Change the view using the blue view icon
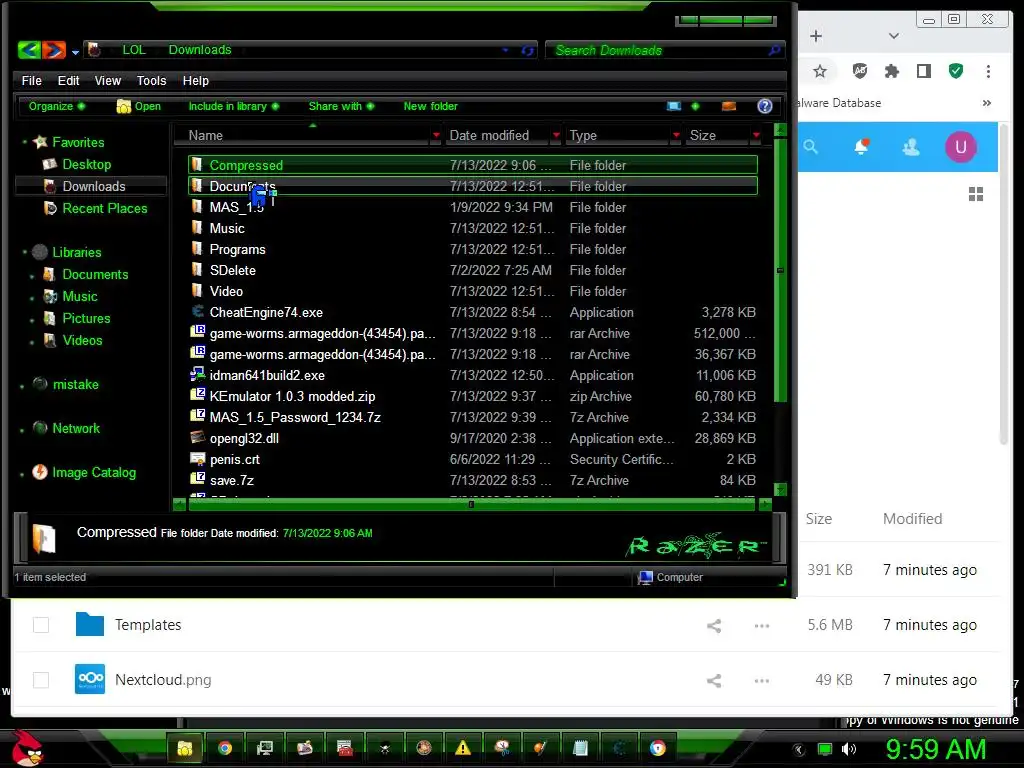Viewport: 1024px width, 768px height. click(674, 106)
